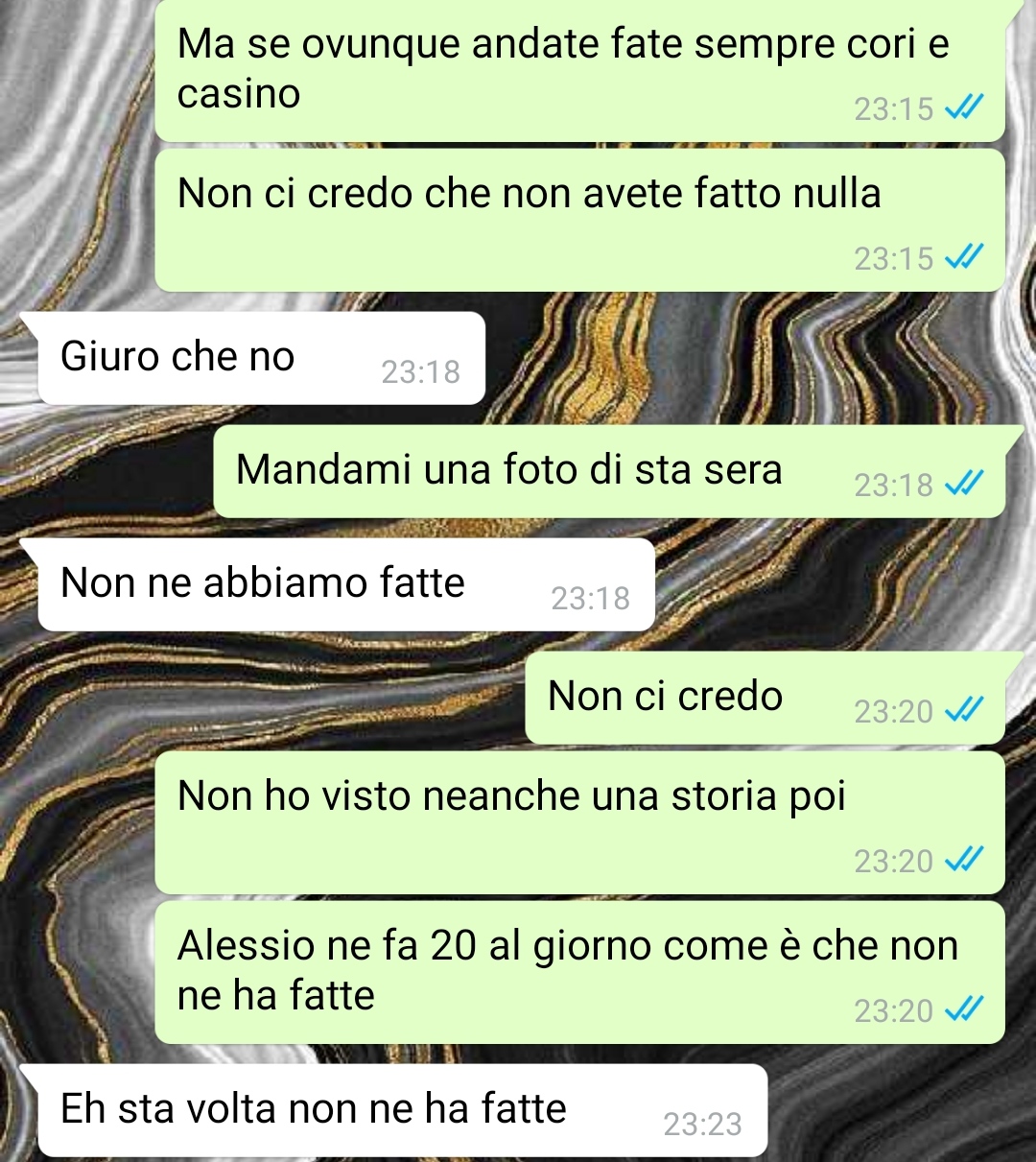Tap the sent message 'Mandami una foto di sta sera'

pyautogui.click(x=609, y=471)
